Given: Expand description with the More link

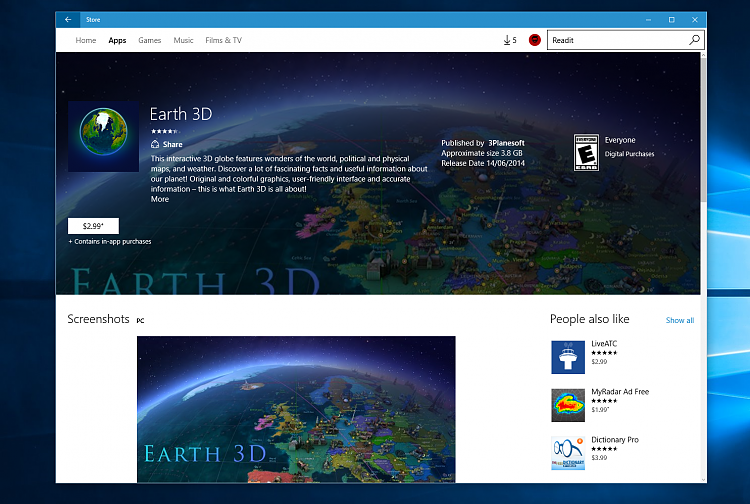Looking at the screenshot, I should pyautogui.click(x=160, y=199).
